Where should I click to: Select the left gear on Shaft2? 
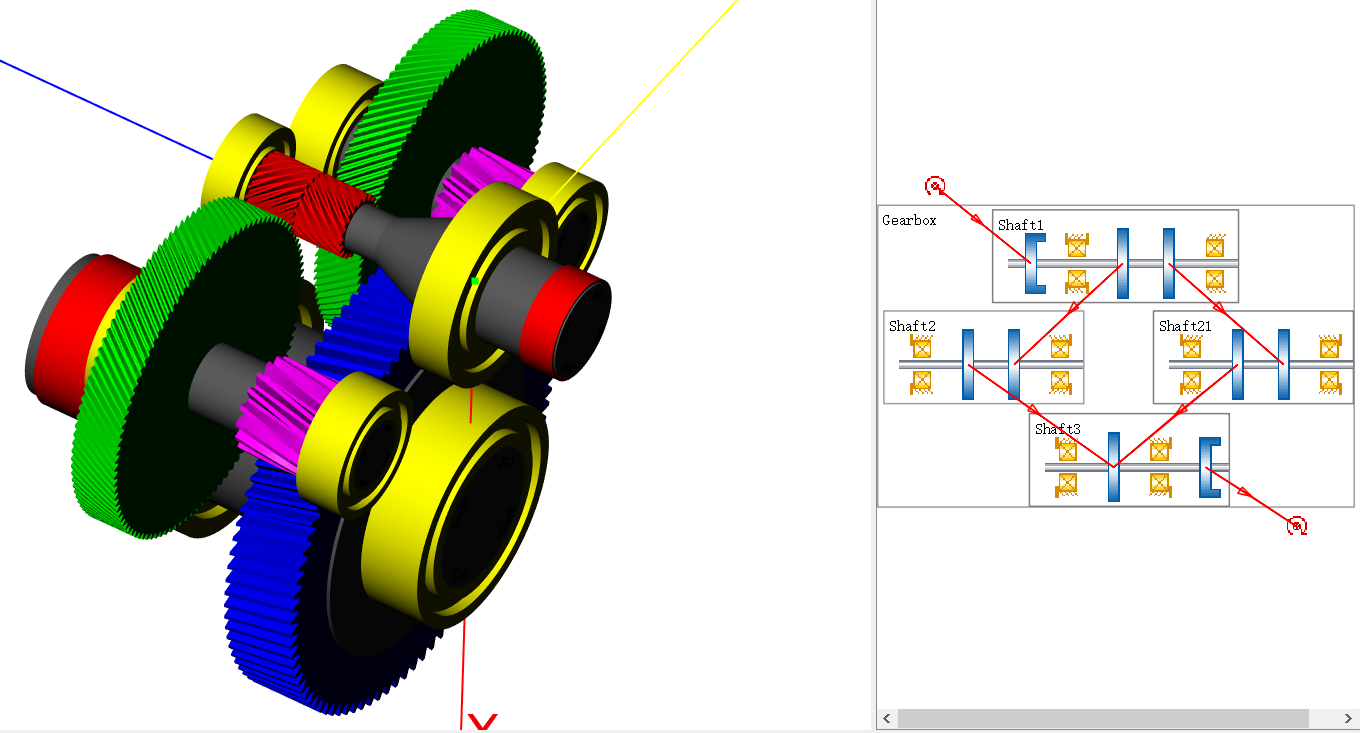pos(968,364)
